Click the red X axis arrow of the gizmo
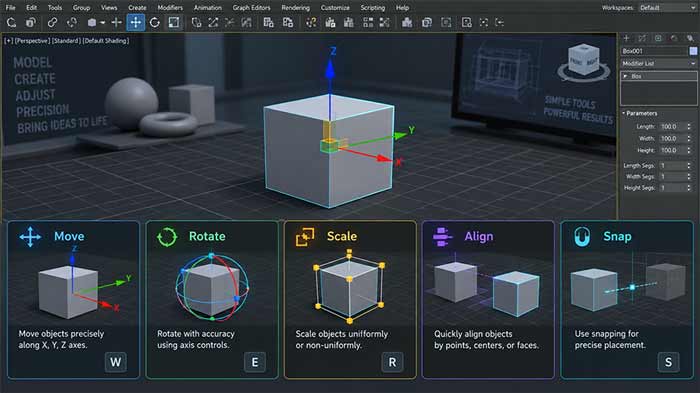 [x=383, y=158]
